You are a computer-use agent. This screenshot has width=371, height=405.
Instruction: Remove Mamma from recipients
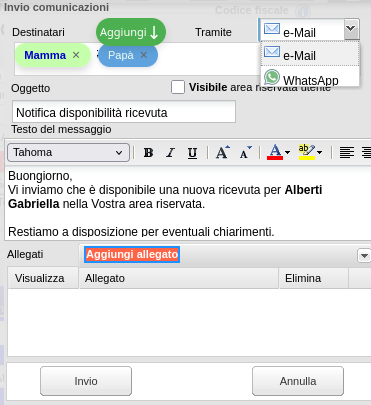tap(76, 55)
